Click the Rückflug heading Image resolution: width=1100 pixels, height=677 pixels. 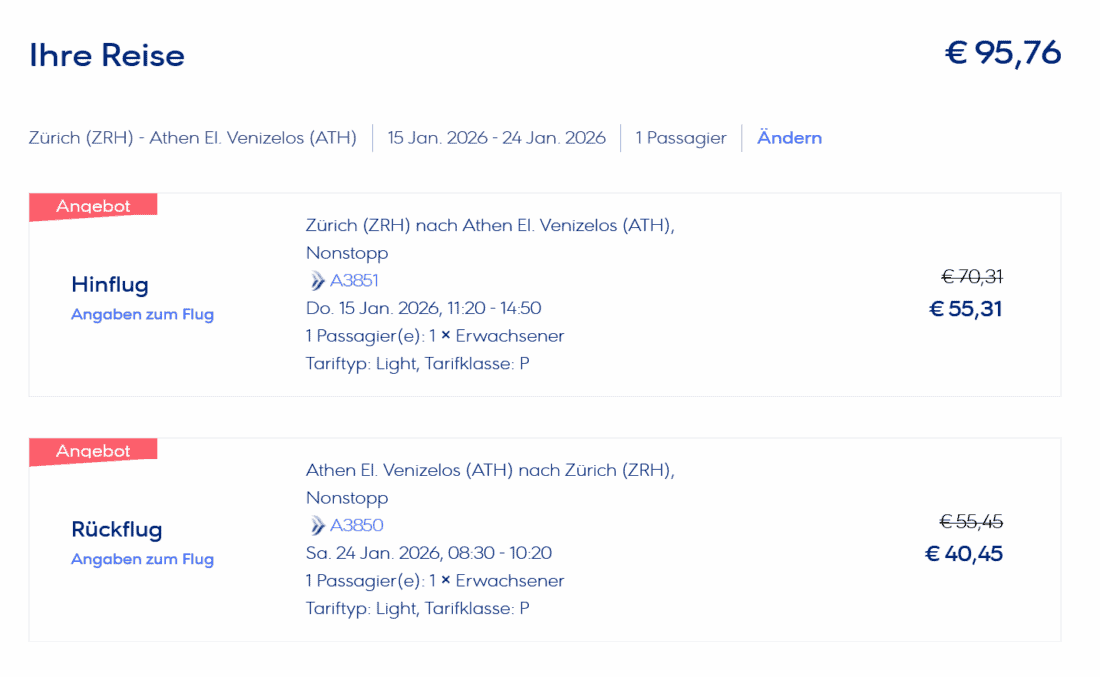[x=116, y=530]
